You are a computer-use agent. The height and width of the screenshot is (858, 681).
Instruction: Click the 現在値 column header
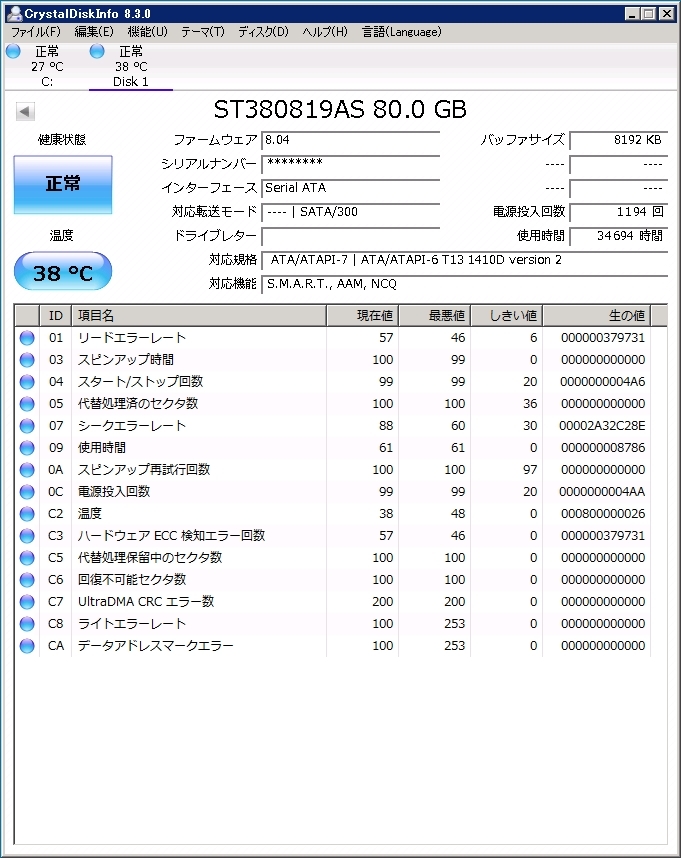(363, 316)
